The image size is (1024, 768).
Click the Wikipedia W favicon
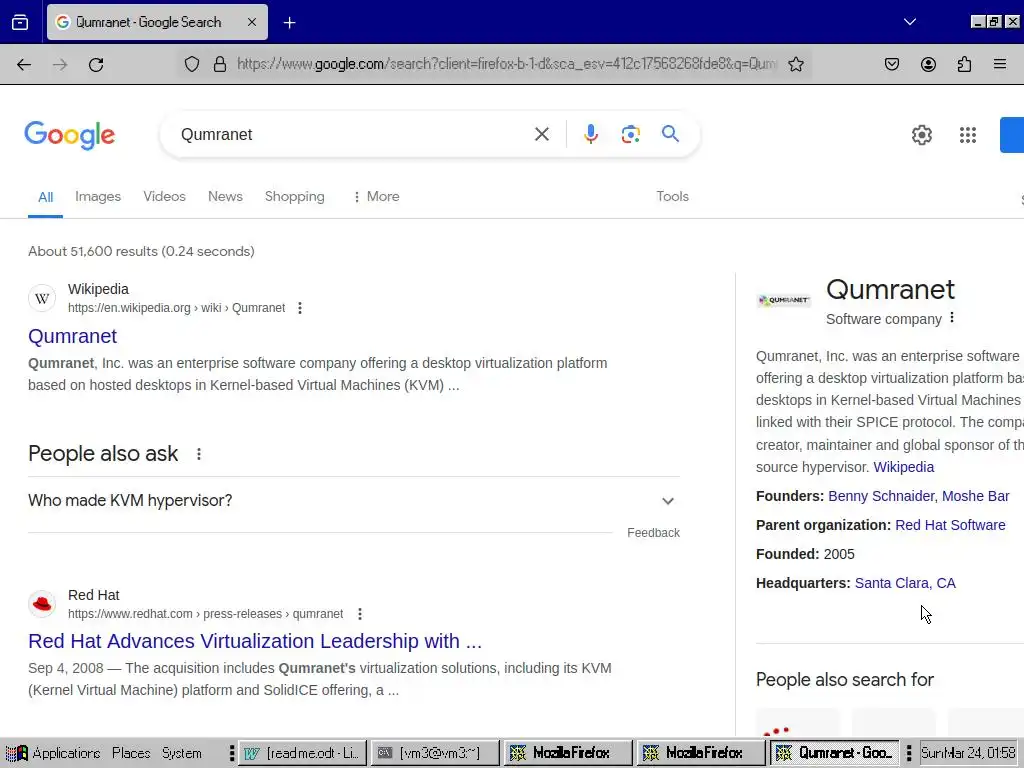click(x=42, y=298)
